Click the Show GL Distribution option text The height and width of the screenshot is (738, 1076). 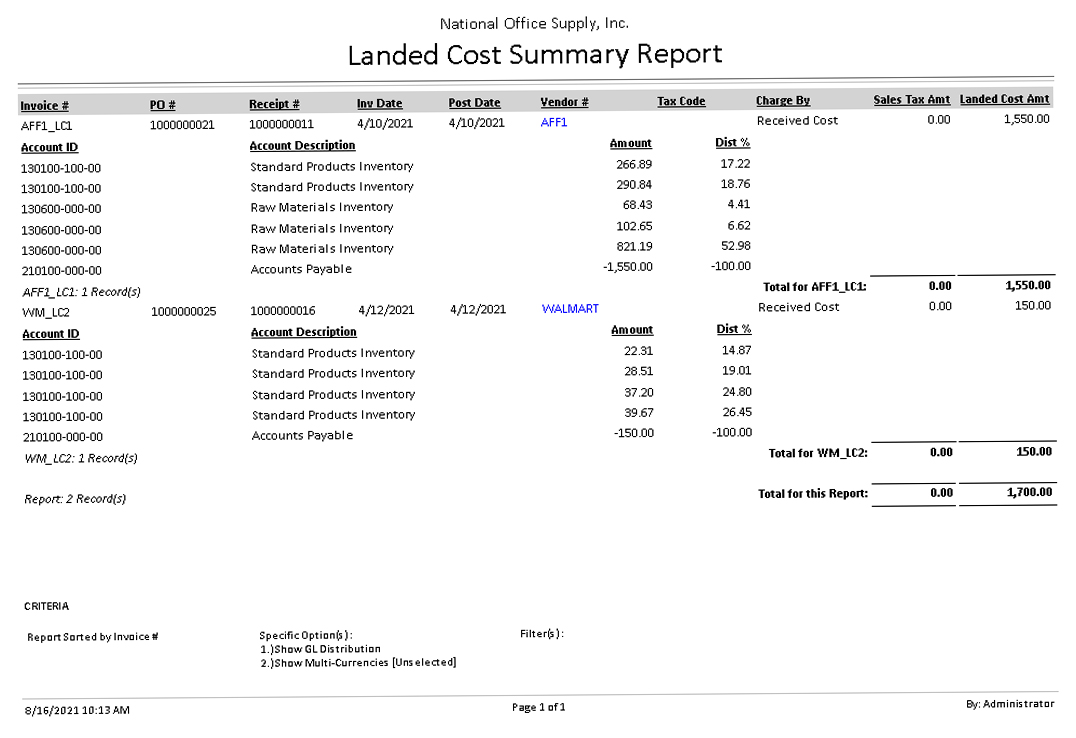(326, 649)
